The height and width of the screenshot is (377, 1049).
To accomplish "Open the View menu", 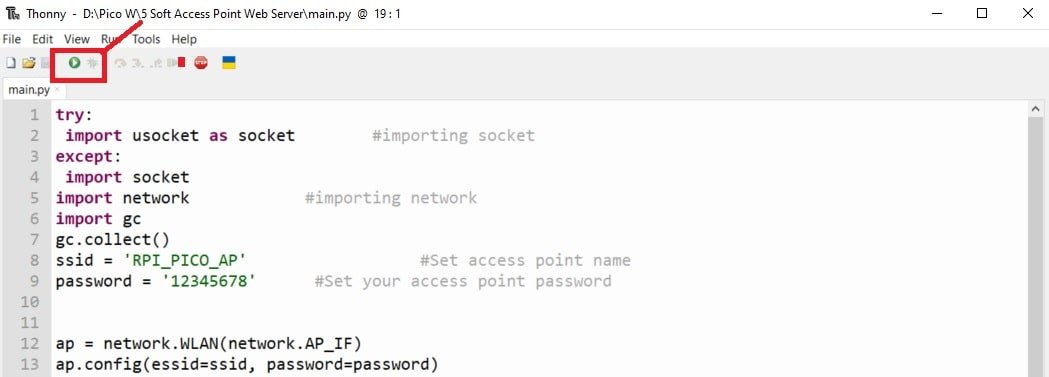I will pos(77,39).
